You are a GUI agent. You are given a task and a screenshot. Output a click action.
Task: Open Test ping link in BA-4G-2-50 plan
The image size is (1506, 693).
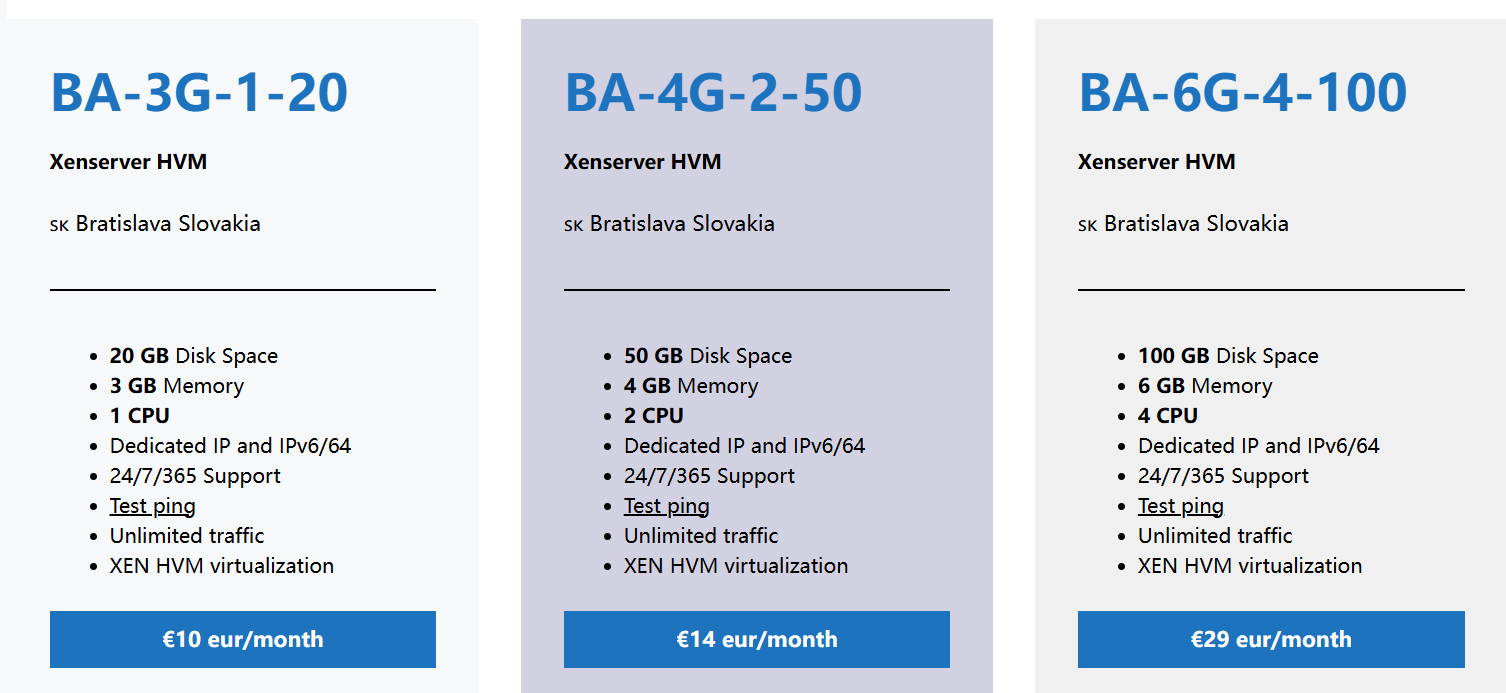[667, 506]
